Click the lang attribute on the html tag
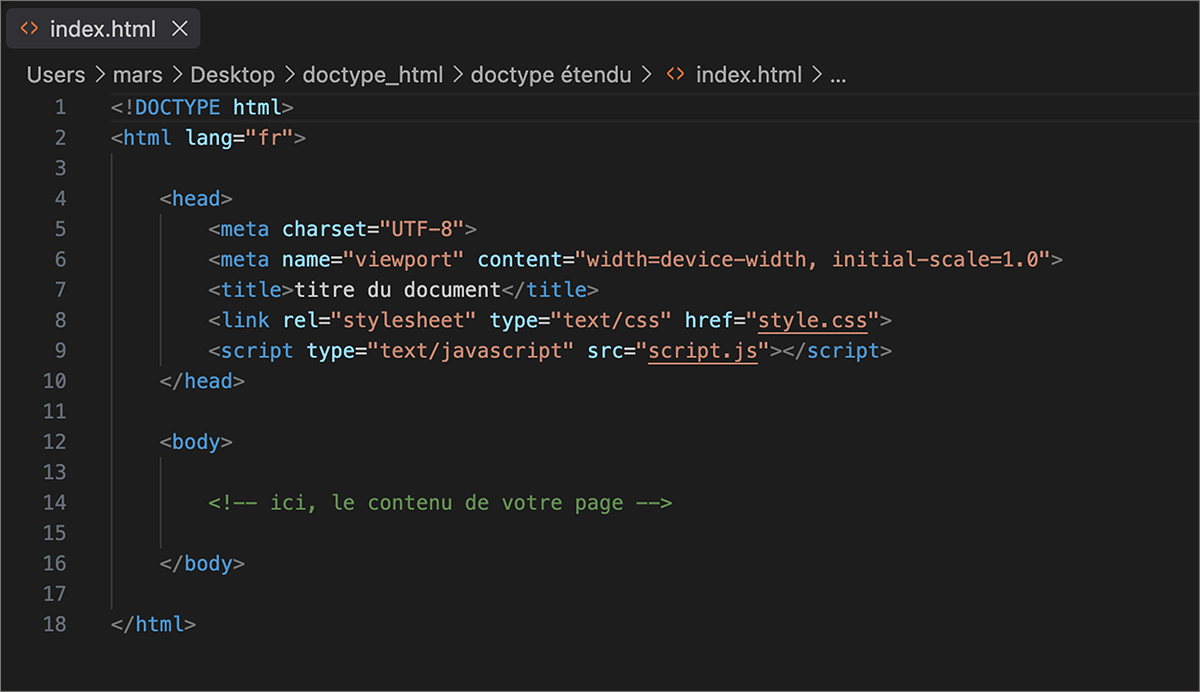The height and width of the screenshot is (692, 1200). click(x=209, y=138)
